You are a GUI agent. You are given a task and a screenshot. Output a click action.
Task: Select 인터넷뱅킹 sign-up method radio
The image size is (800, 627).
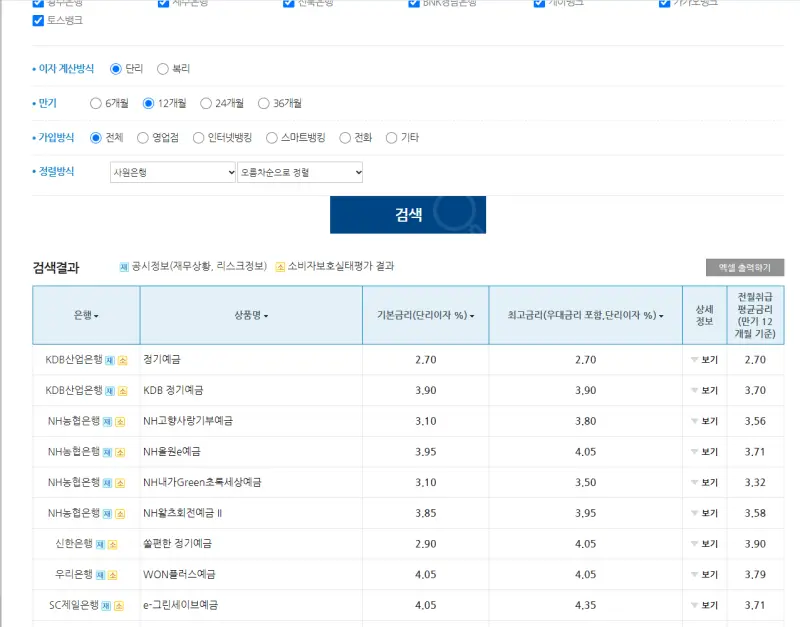click(198, 138)
